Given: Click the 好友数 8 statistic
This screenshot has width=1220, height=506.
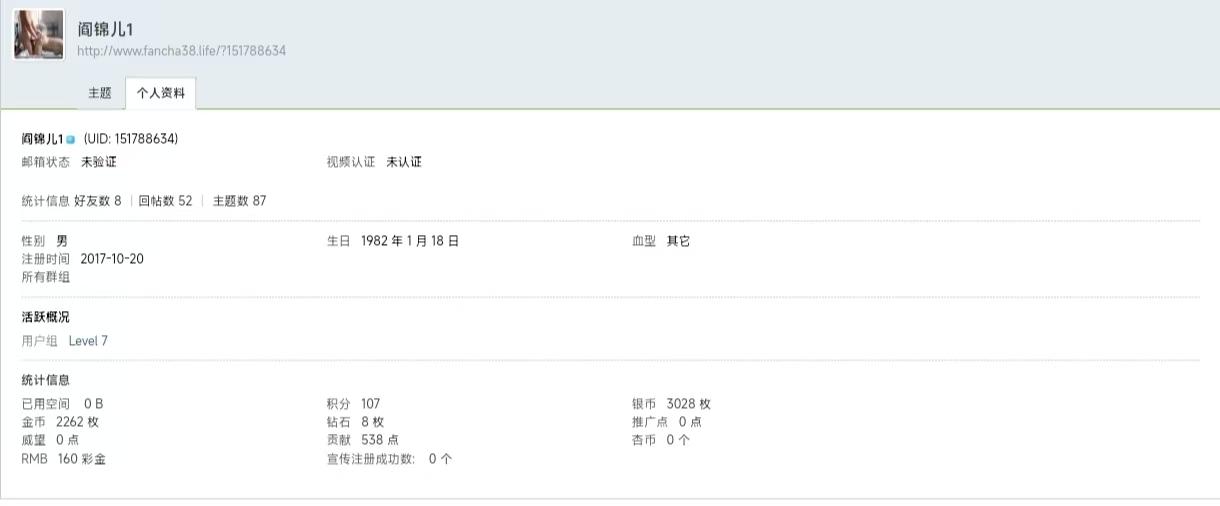Looking at the screenshot, I should 97,201.
